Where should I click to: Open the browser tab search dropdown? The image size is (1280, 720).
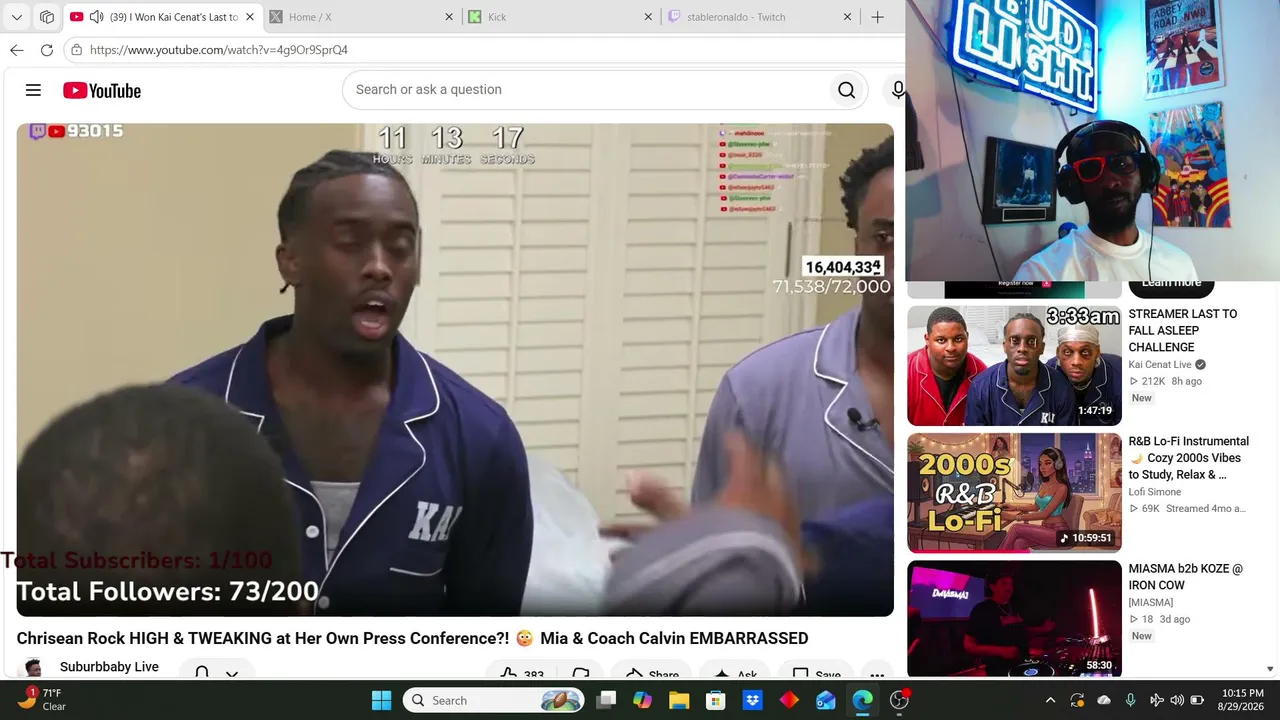16,17
